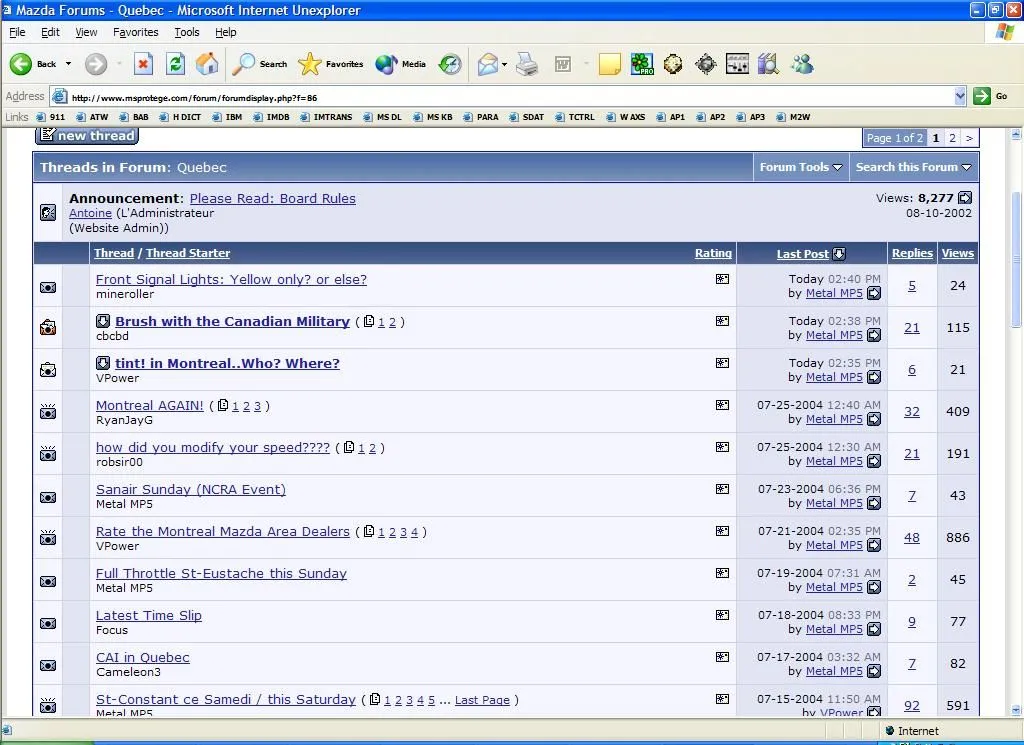The height and width of the screenshot is (745, 1024).
Task: Refresh the page with the Refresh icon
Action: click(175, 64)
